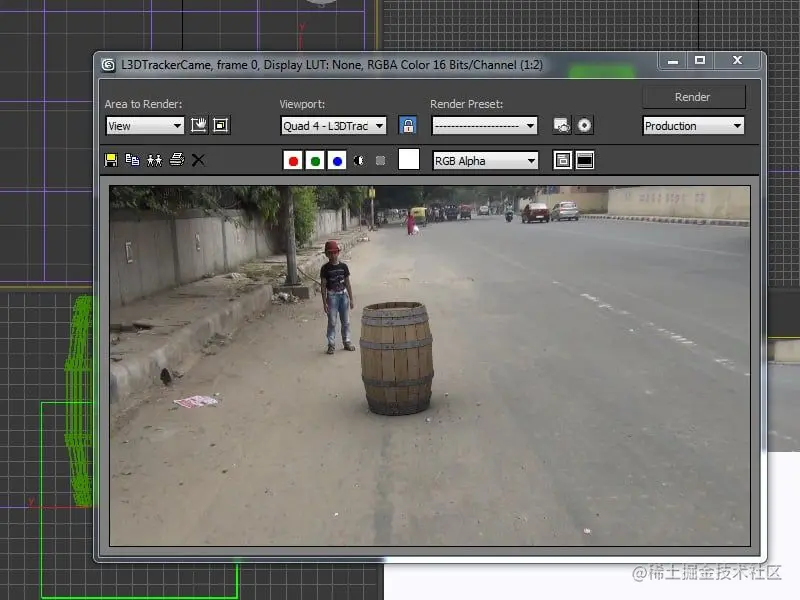Viewport: 800px width, 600px height.
Task: Open the RGB Alpha channels dropdown
Action: [485, 160]
